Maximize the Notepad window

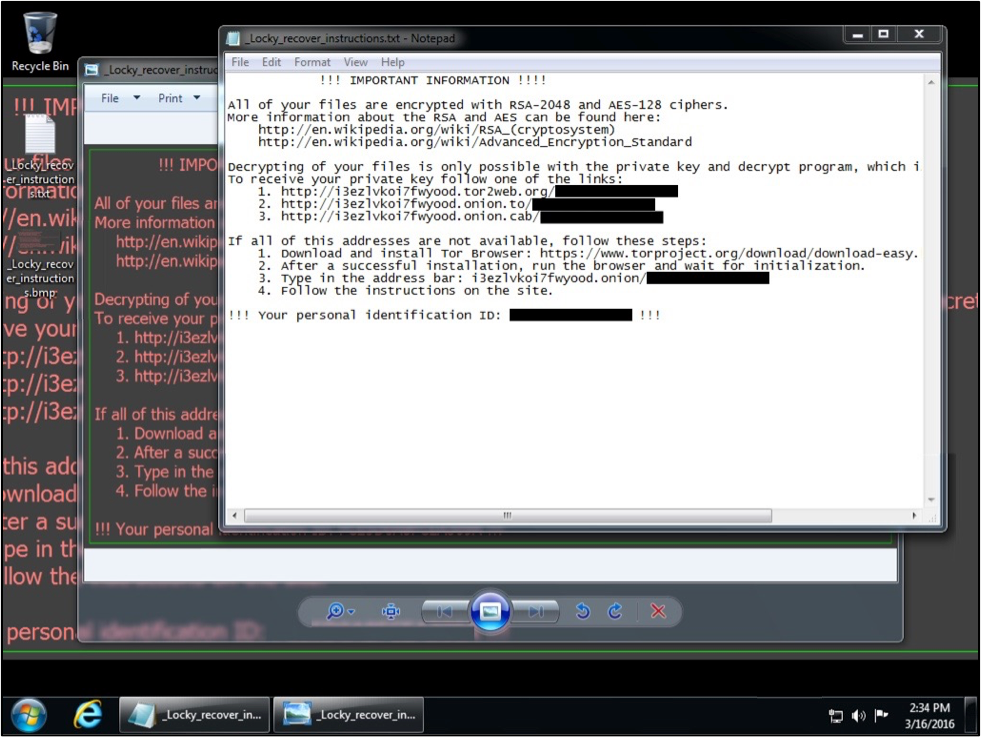[x=883, y=34]
